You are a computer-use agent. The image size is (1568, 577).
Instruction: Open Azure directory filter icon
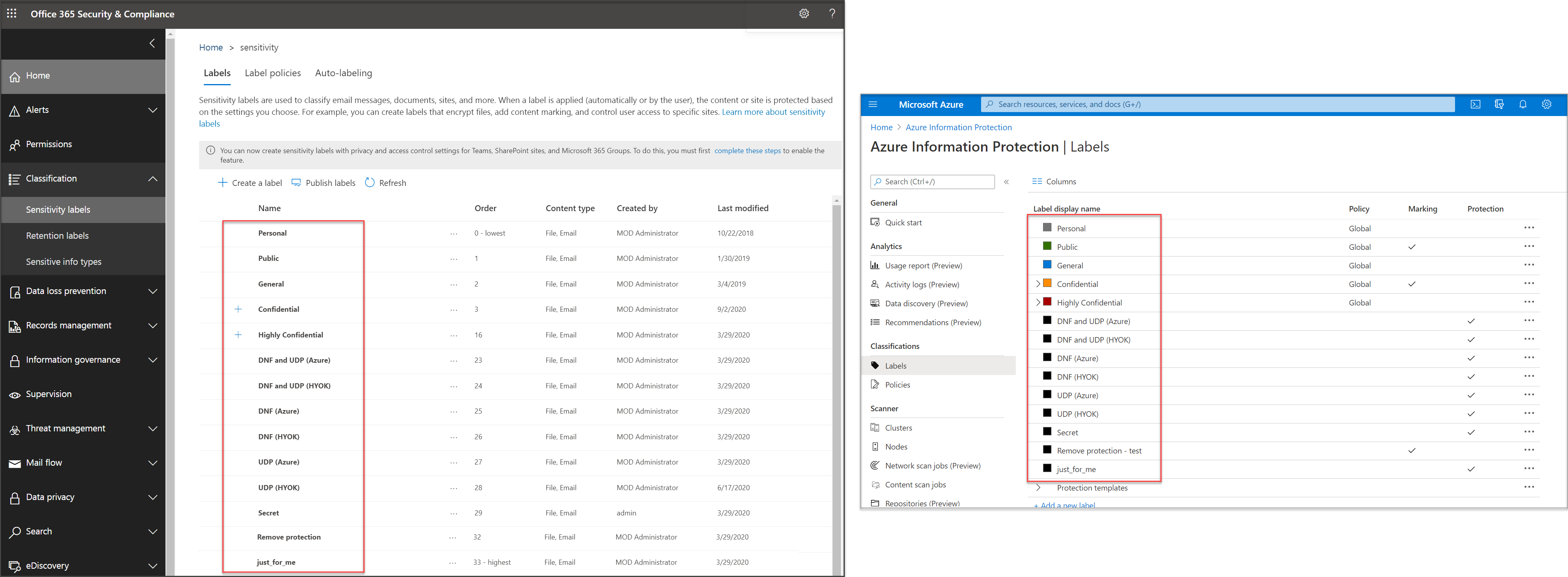(1499, 105)
